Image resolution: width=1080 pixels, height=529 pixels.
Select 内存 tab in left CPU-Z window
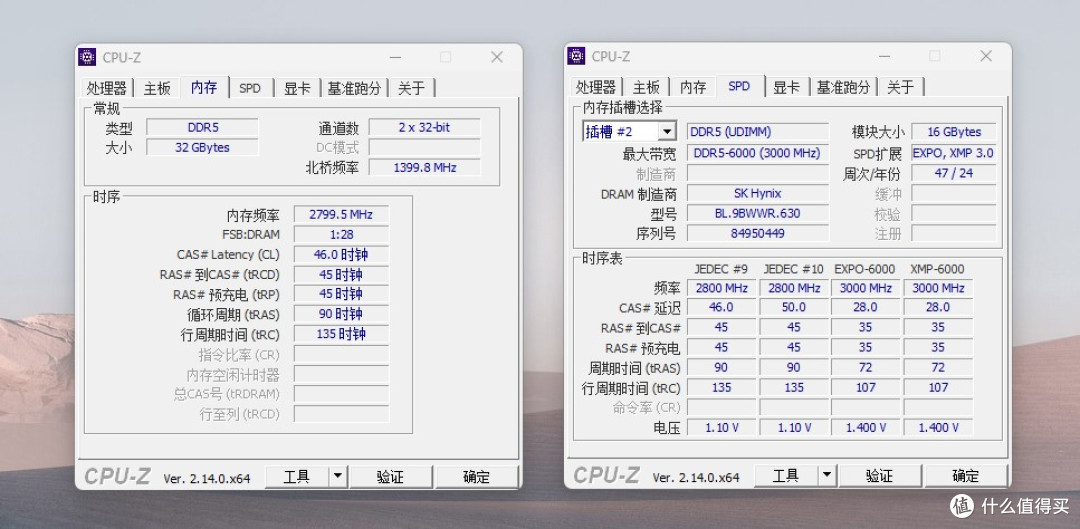tap(205, 87)
